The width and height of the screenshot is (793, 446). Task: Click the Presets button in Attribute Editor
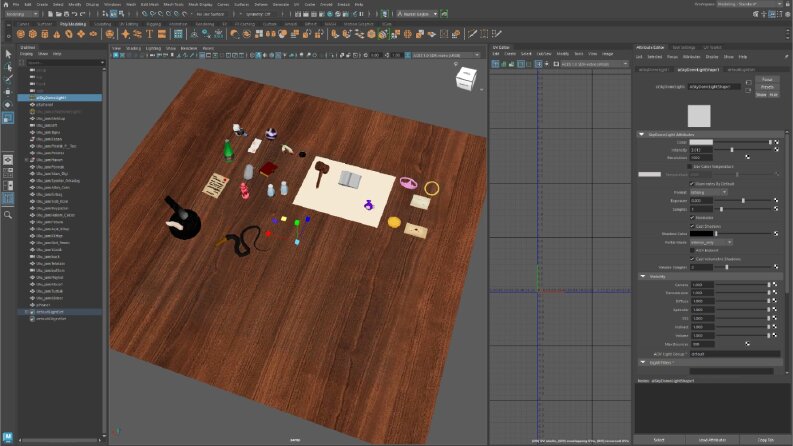[x=767, y=87]
